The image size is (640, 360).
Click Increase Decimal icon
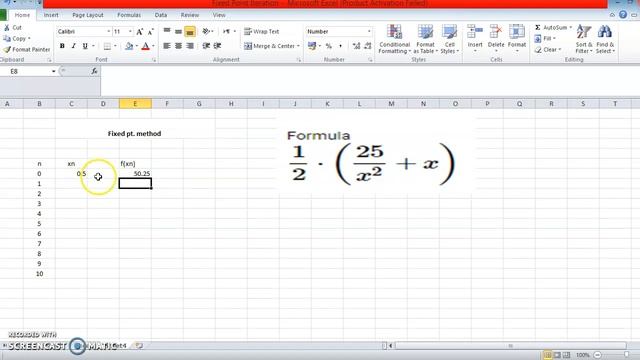click(356, 46)
